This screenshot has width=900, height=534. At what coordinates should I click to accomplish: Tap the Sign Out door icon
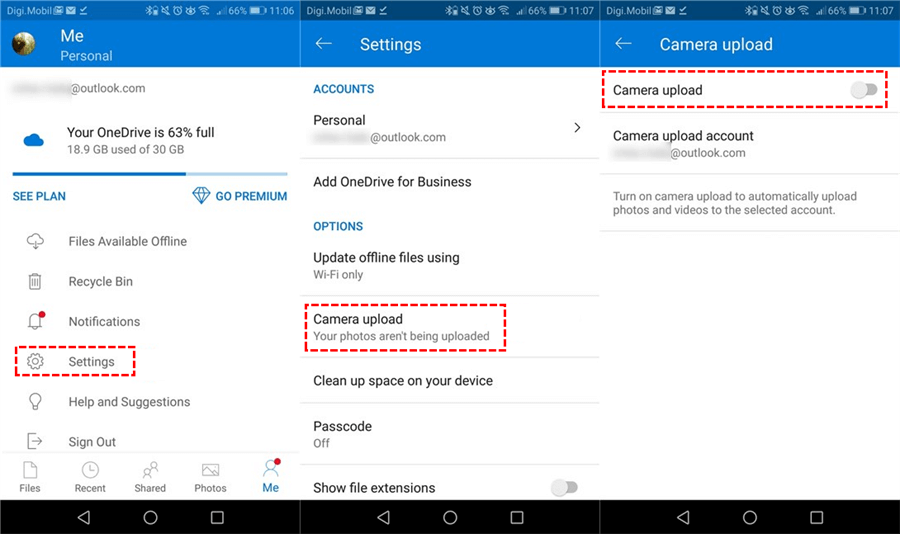35,441
